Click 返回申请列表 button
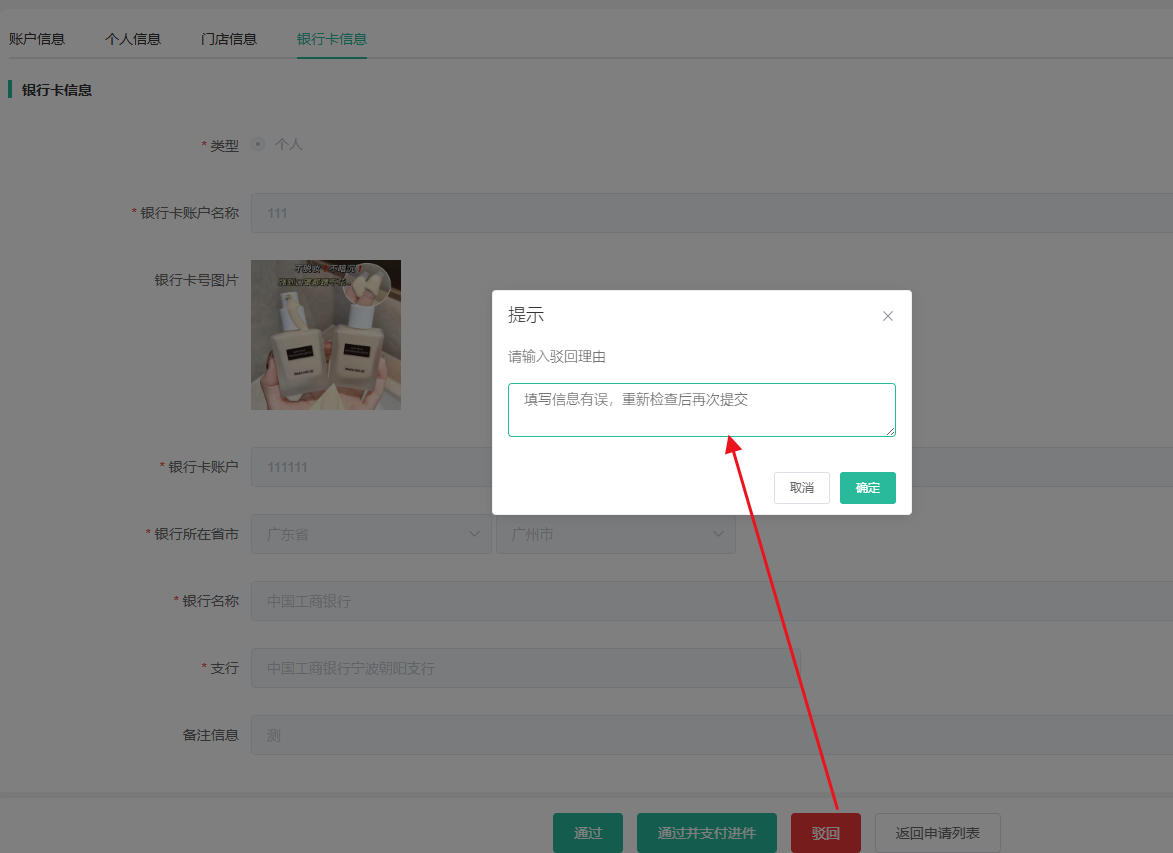1173x853 pixels. coord(937,833)
